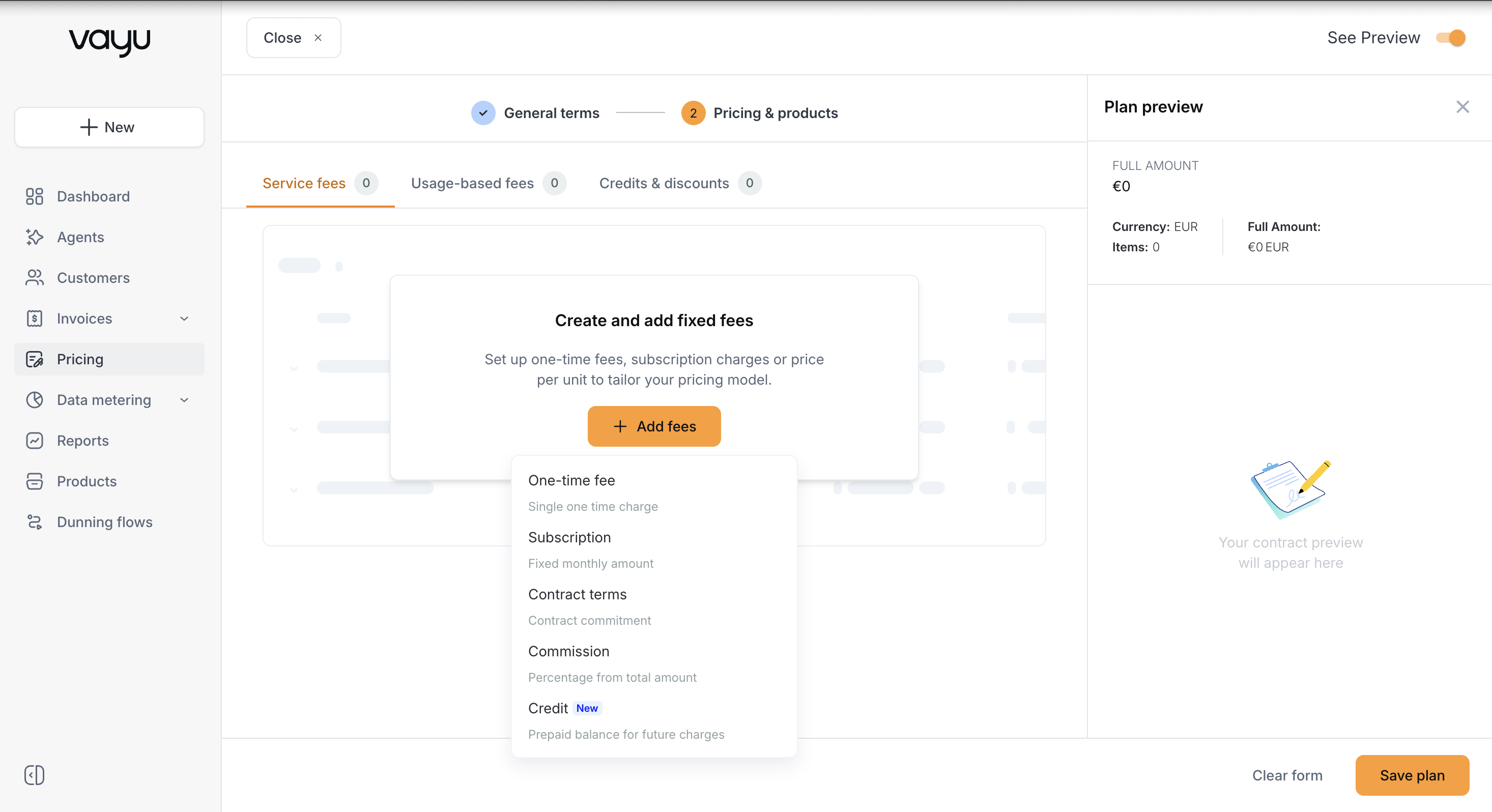This screenshot has width=1492, height=812.
Task: Click the Data metering pie icon
Action: pos(34,399)
